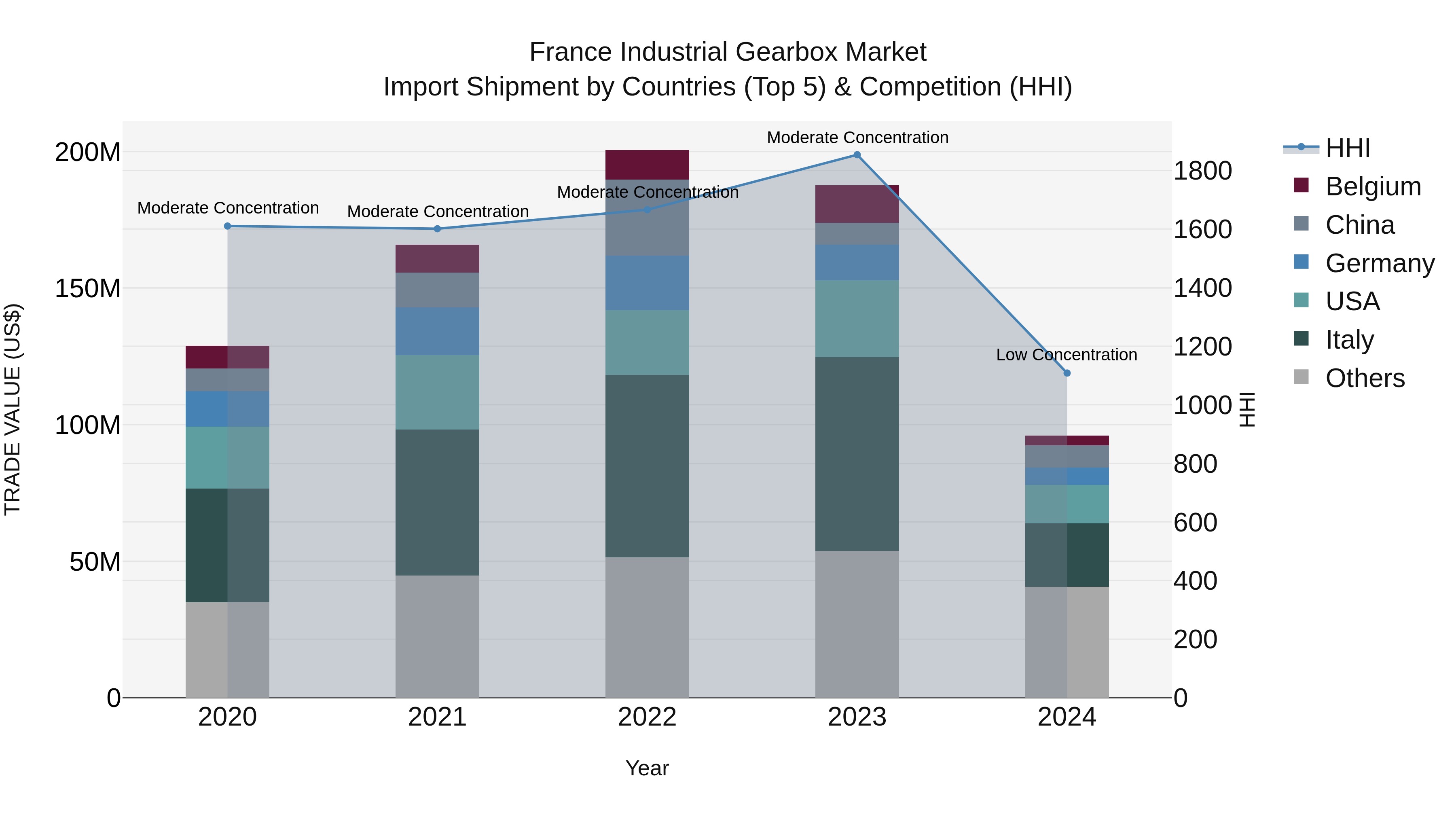Click the 2020 'Moderate Concentration' annotation
The image size is (1456, 819).
point(228,208)
